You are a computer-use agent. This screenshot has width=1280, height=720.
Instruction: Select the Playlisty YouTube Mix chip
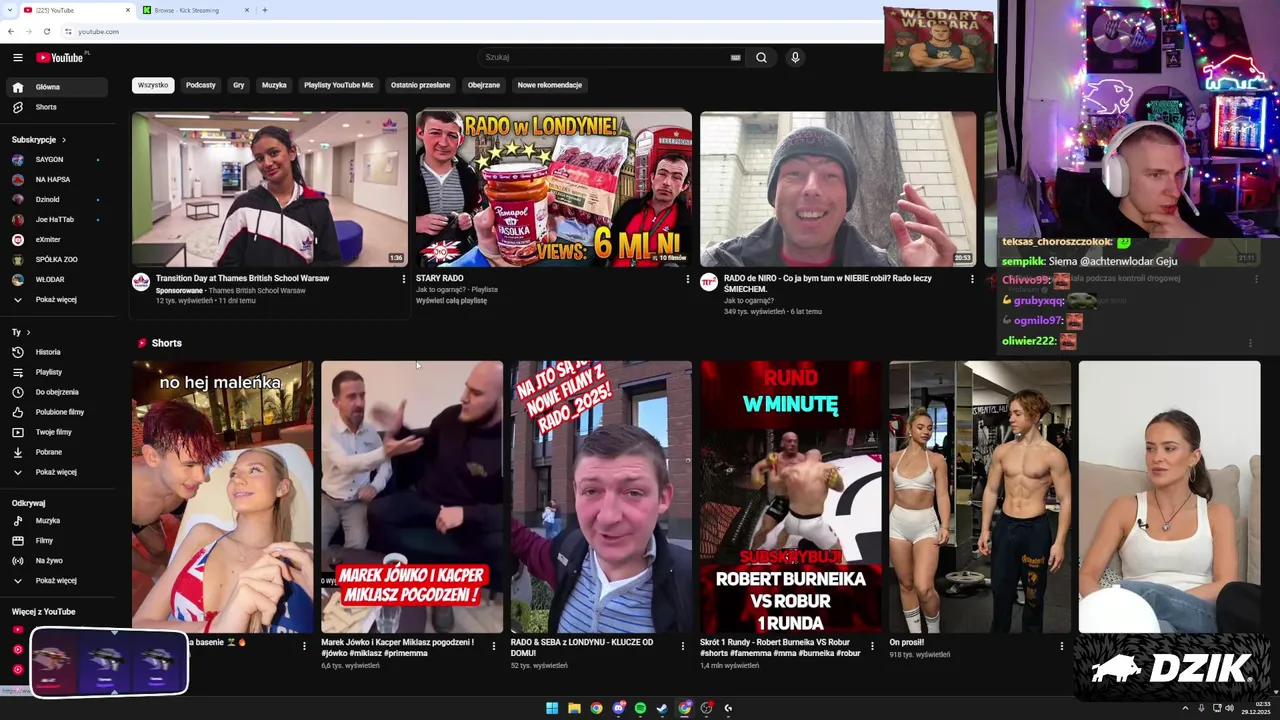(x=339, y=85)
